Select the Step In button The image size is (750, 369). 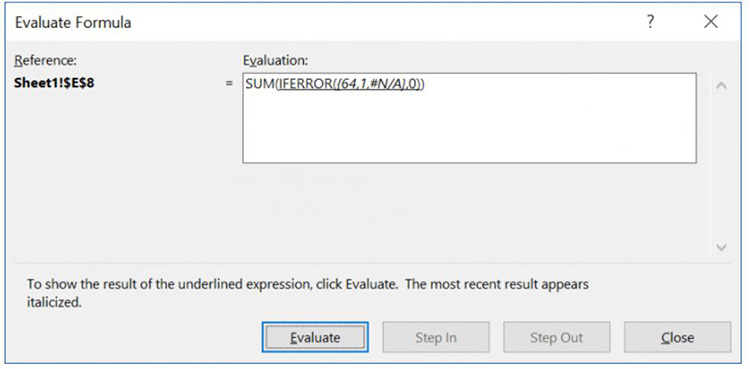coord(436,337)
